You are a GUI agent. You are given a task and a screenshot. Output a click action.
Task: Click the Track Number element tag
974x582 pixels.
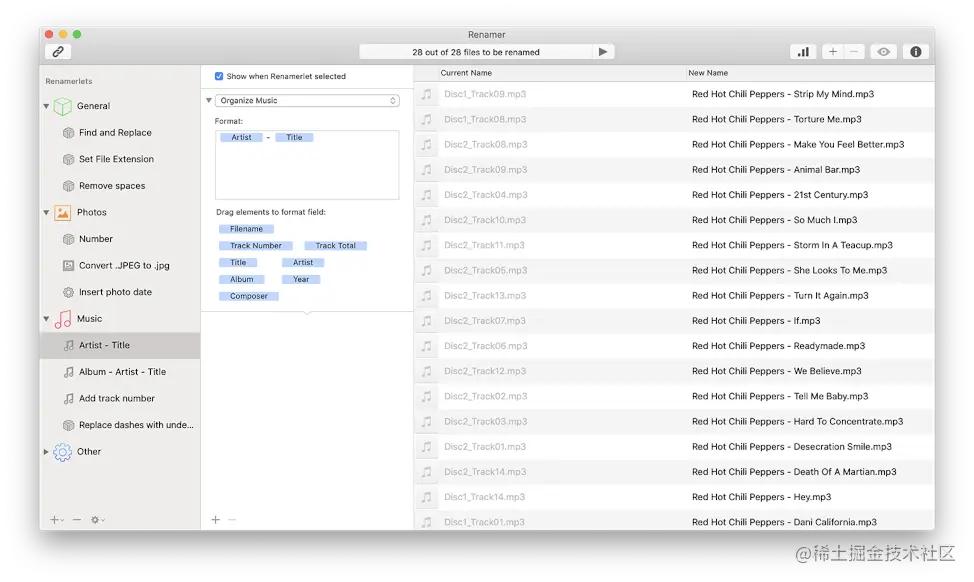pos(255,245)
